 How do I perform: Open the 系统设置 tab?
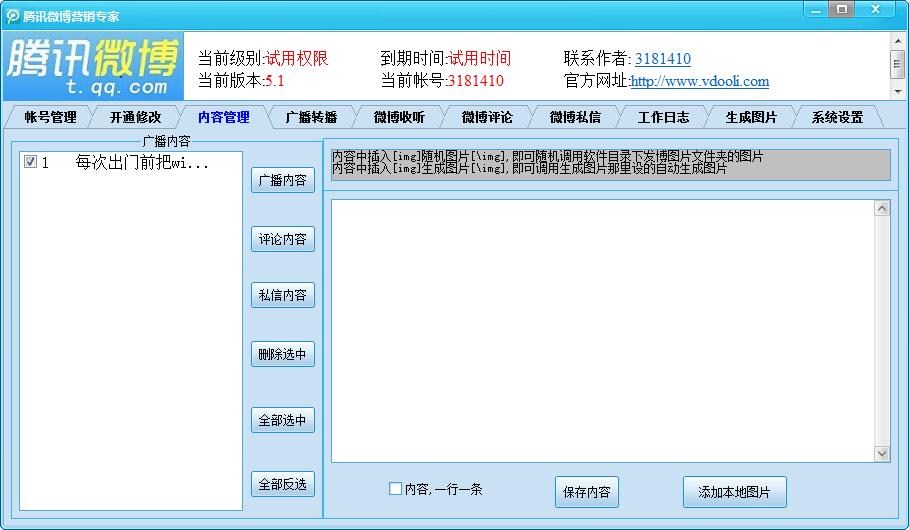coord(838,117)
